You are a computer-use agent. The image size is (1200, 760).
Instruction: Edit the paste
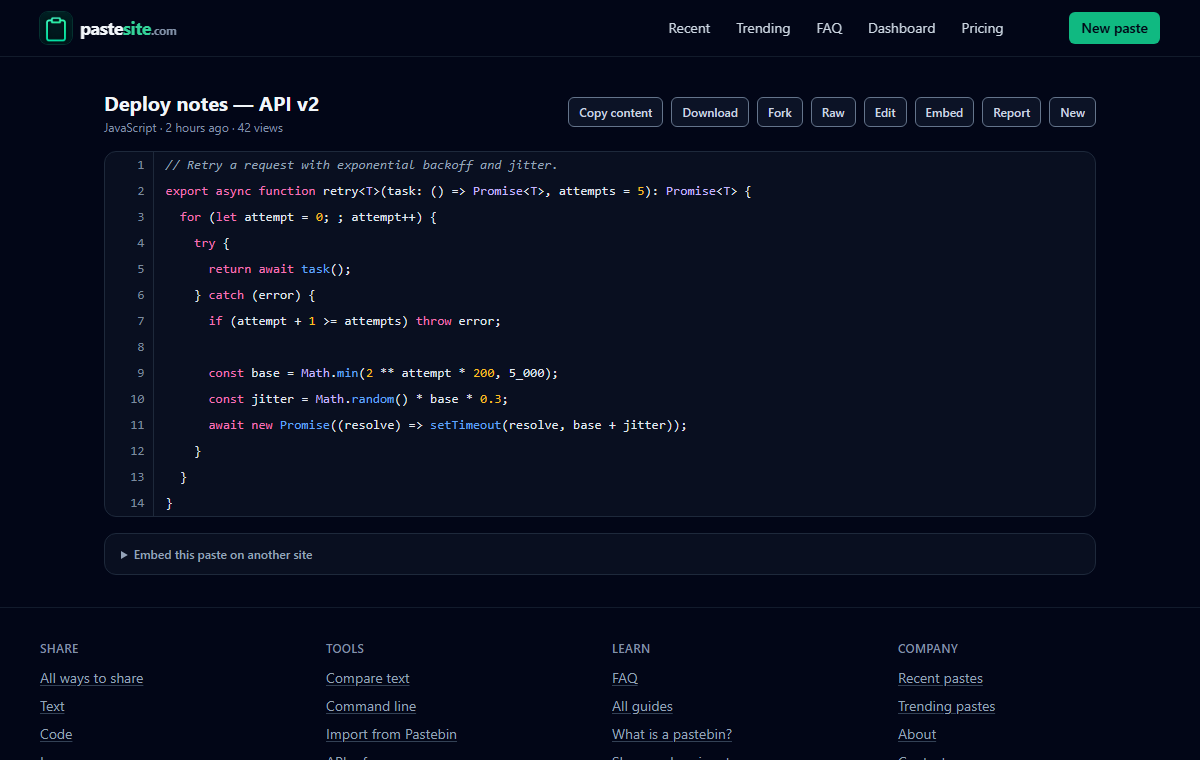tap(885, 112)
